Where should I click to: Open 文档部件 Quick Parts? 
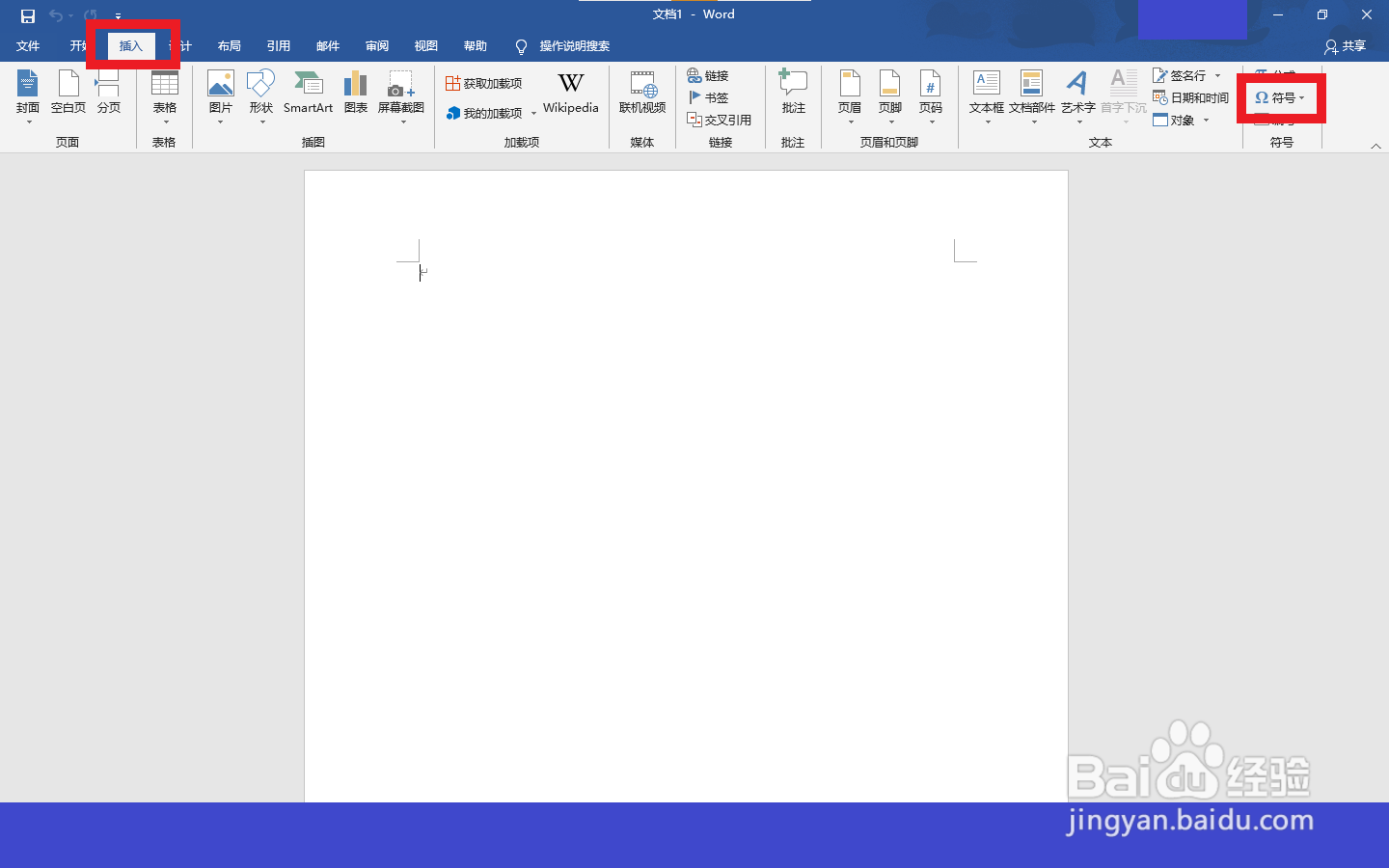[1032, 95]
